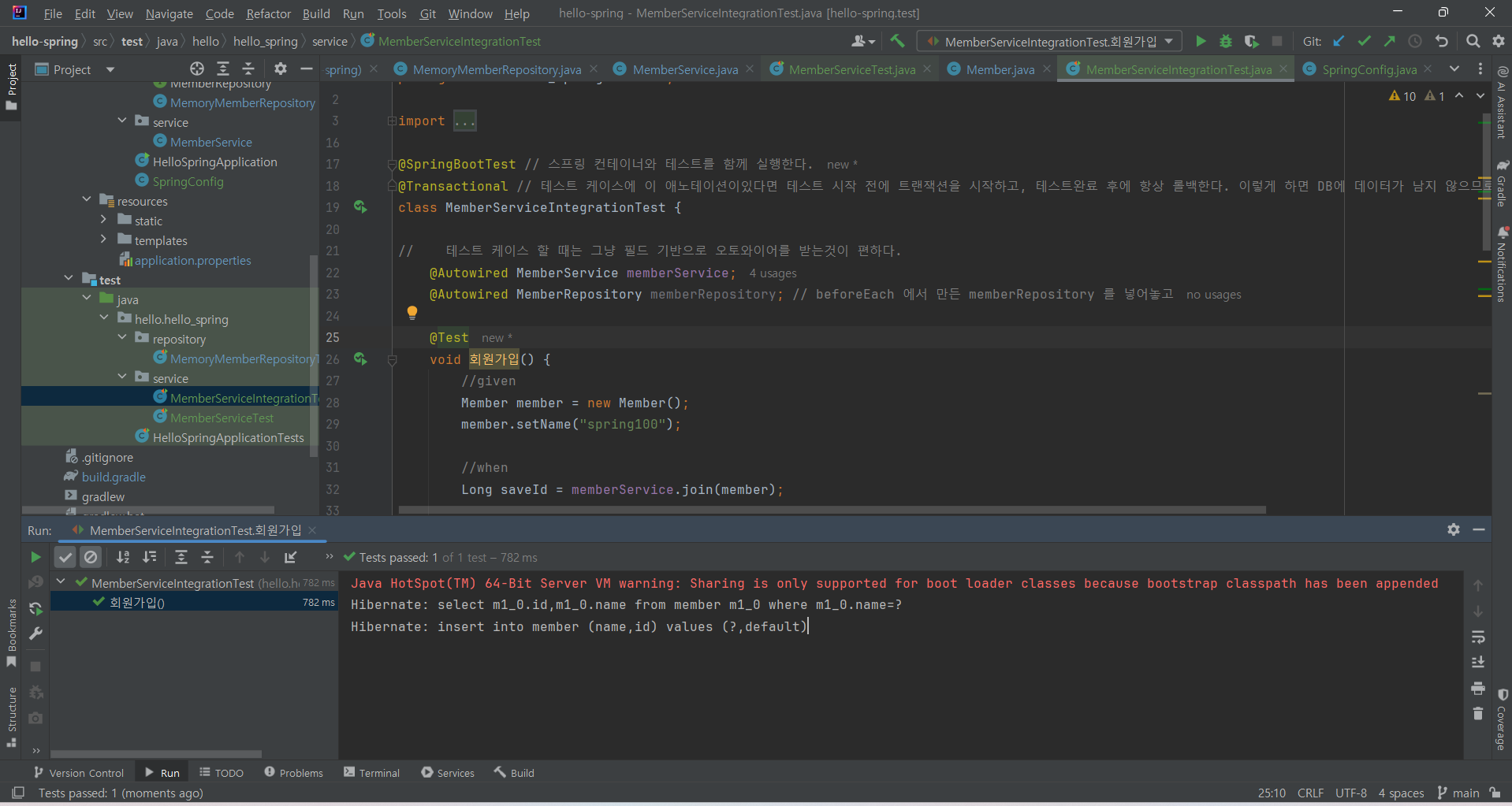The width and height of the screenshot is (1512, 806).
Task: Hide the Project tool window
Action: (307, 69)
